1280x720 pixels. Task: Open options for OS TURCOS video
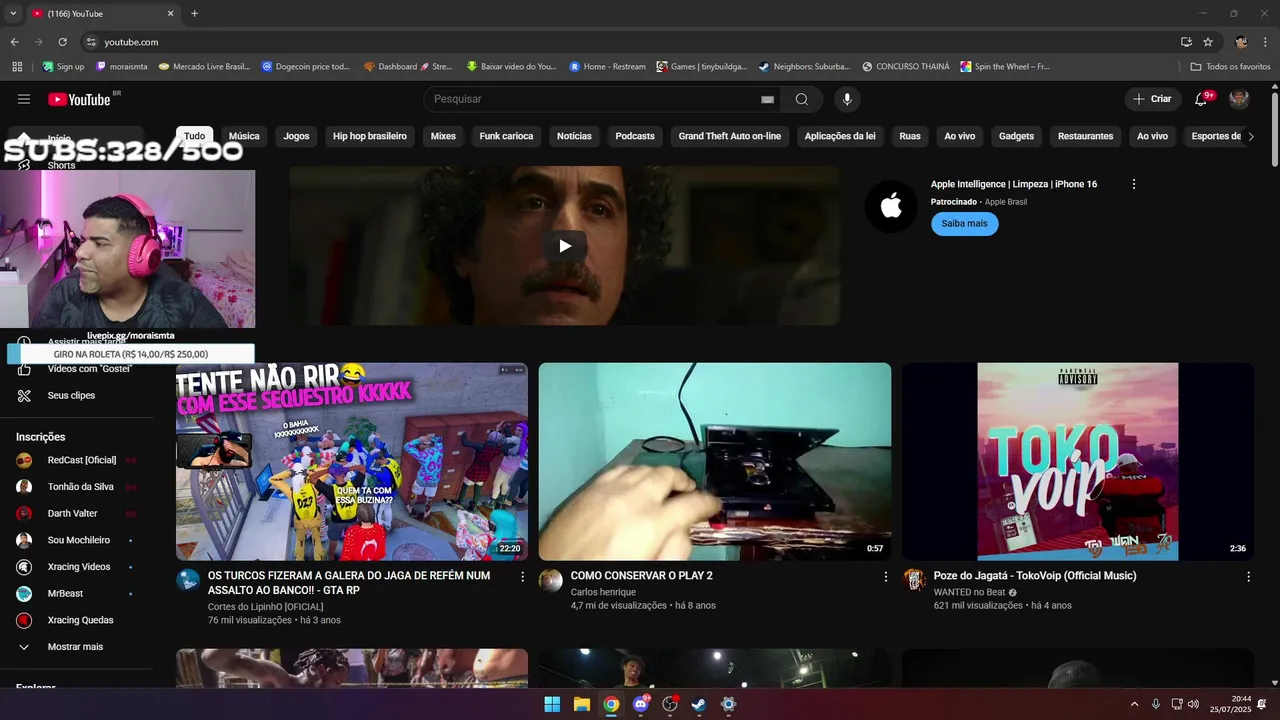click(x=522, y=577)
